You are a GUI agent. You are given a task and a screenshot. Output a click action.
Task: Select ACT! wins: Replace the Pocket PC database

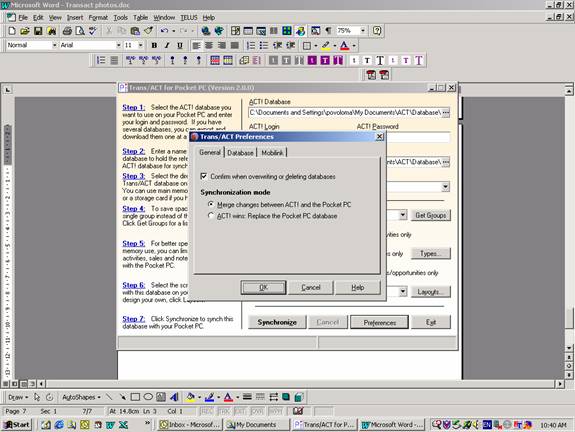[211, 216]
